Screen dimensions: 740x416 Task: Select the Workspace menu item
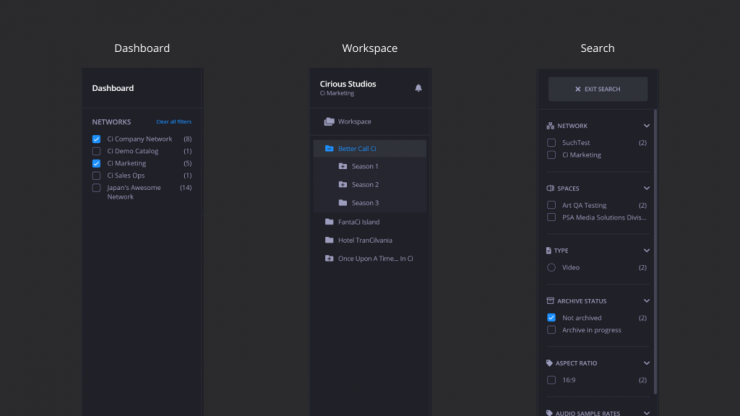pyautogui.click(x=354, y=122)
